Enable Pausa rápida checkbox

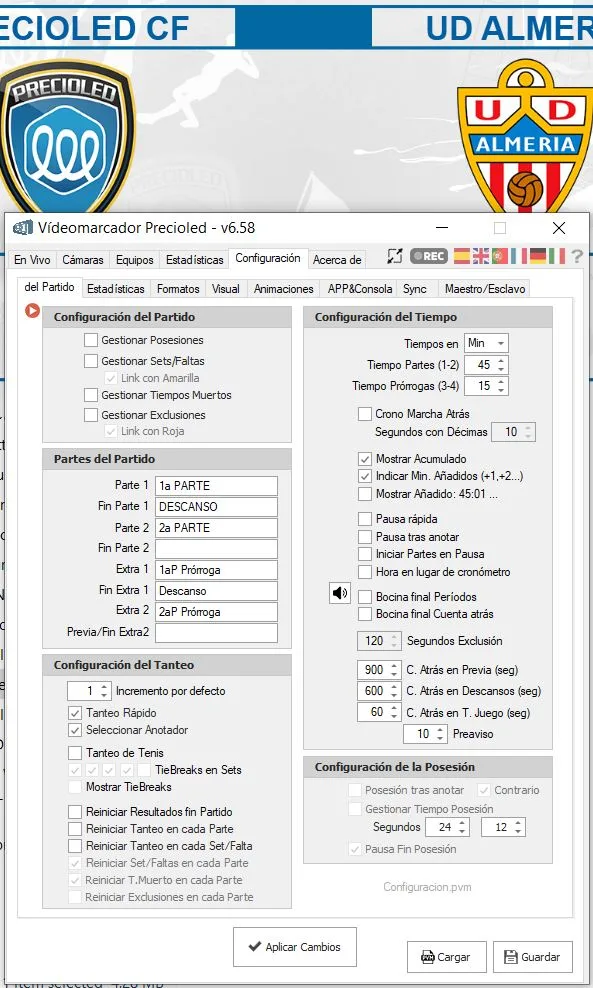click(x=365, y=519)
